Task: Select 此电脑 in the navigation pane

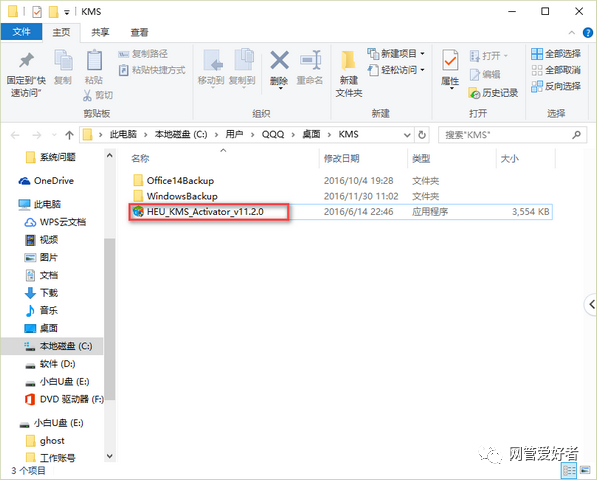Action: (40, 204)
